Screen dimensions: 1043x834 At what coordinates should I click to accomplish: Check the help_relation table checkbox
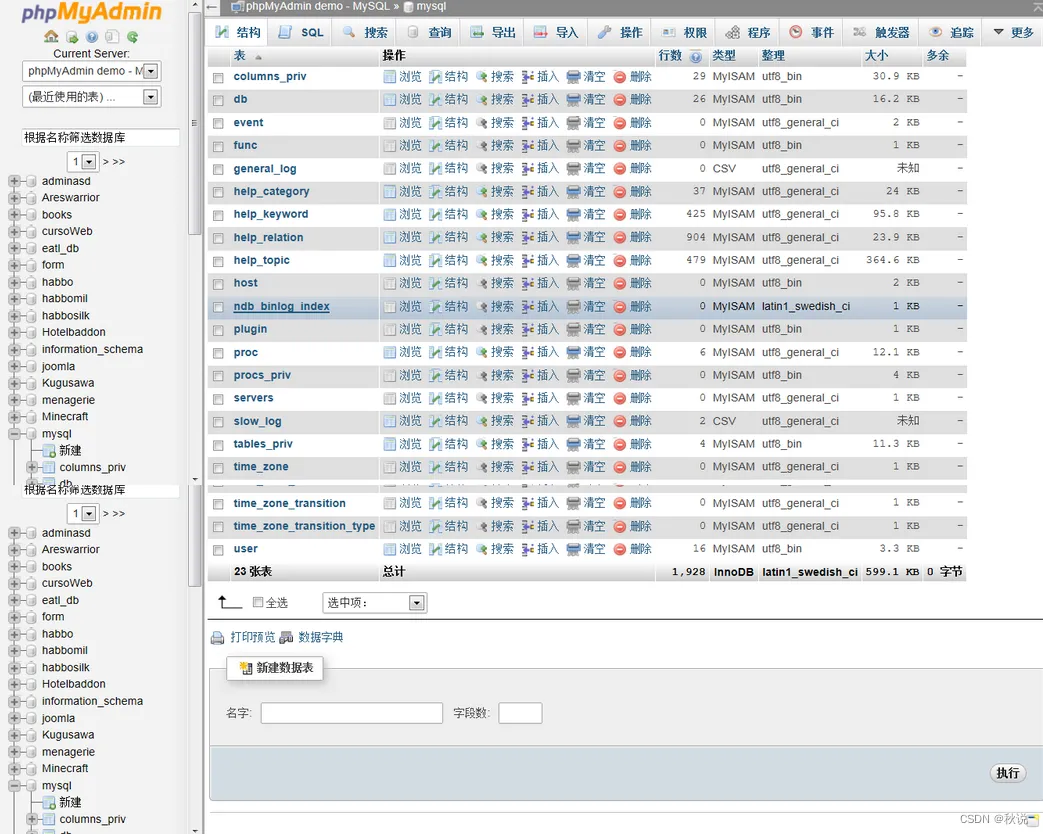coord(218,238)
